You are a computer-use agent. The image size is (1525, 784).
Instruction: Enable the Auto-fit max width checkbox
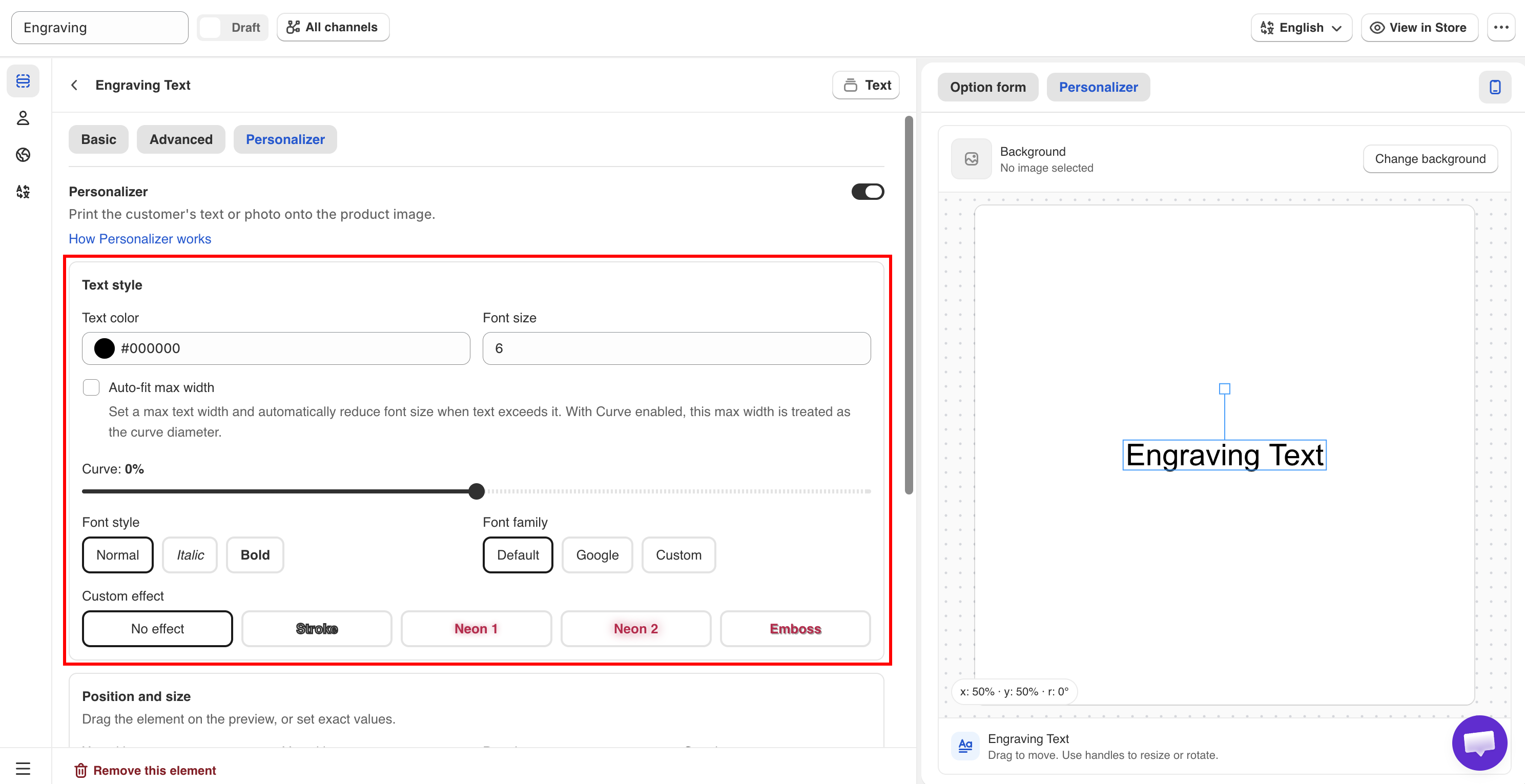coord(91,387)
